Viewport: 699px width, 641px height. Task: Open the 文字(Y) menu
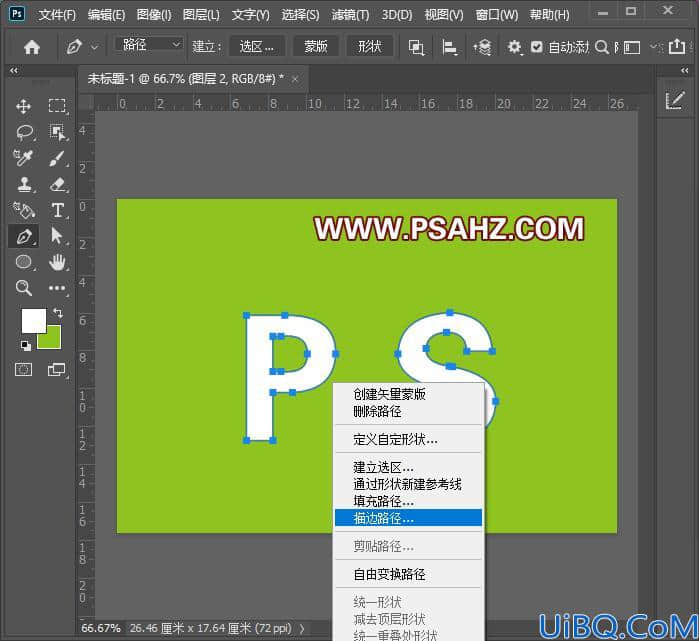[x=251, y=15]
